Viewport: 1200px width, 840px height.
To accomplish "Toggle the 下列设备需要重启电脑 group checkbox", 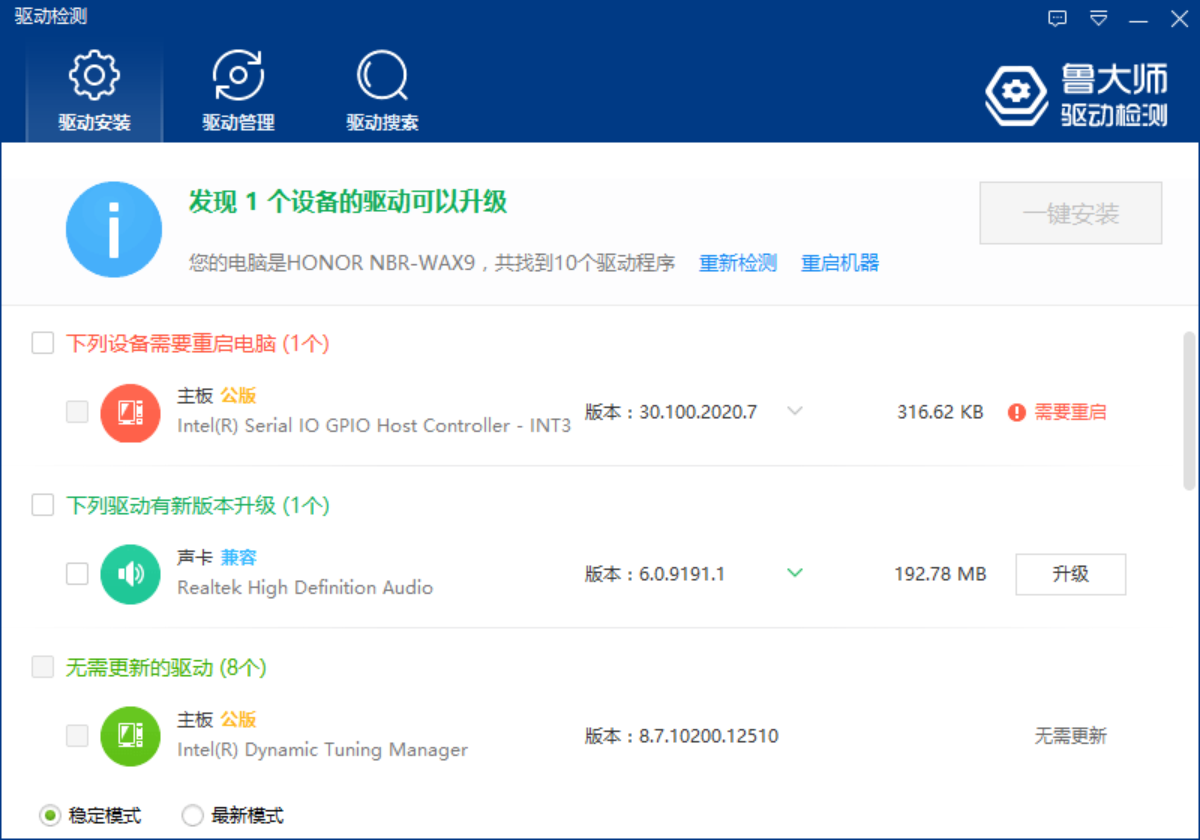I will (x=42, y=343).
